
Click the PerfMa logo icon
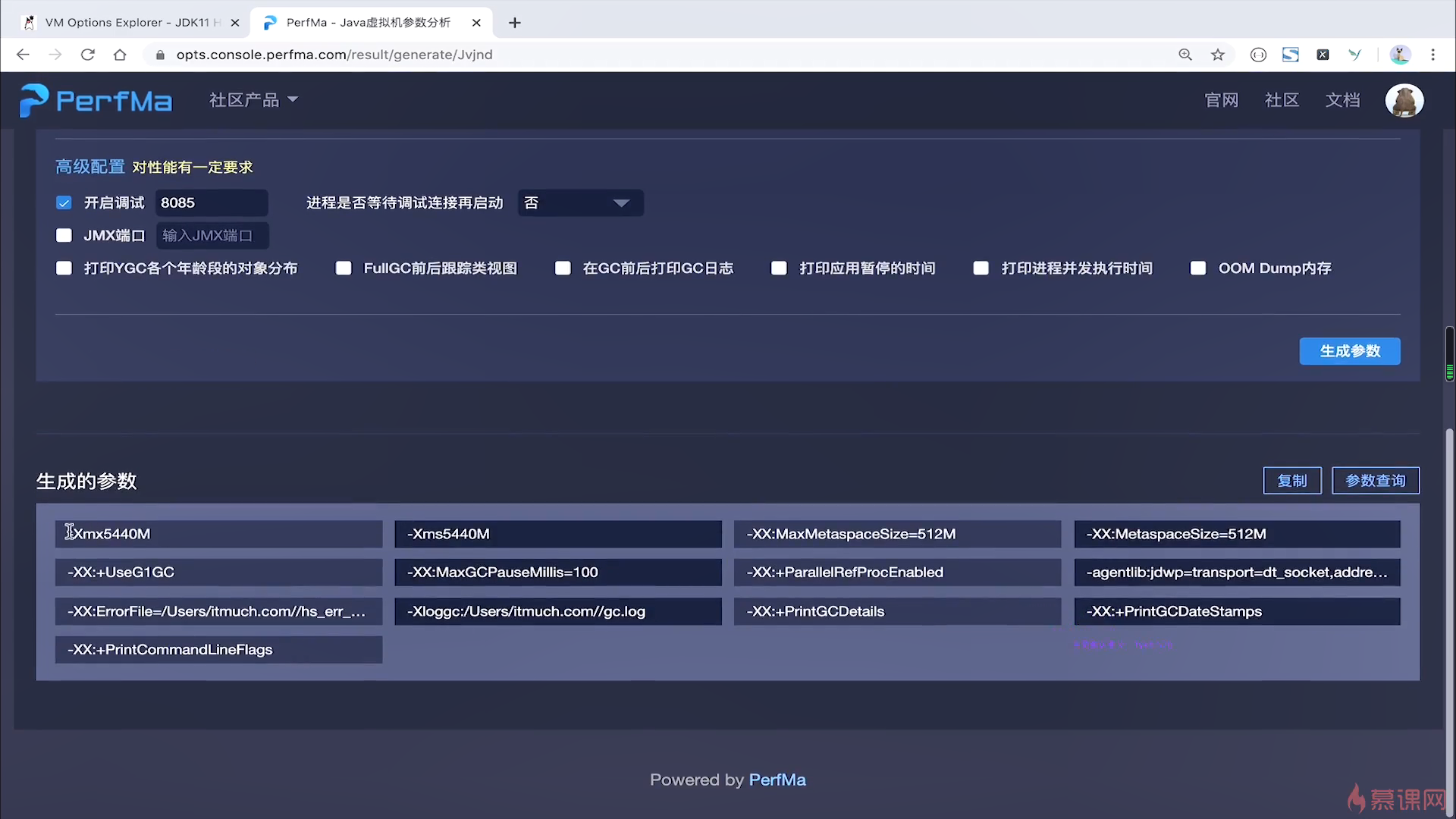(33, 100)
